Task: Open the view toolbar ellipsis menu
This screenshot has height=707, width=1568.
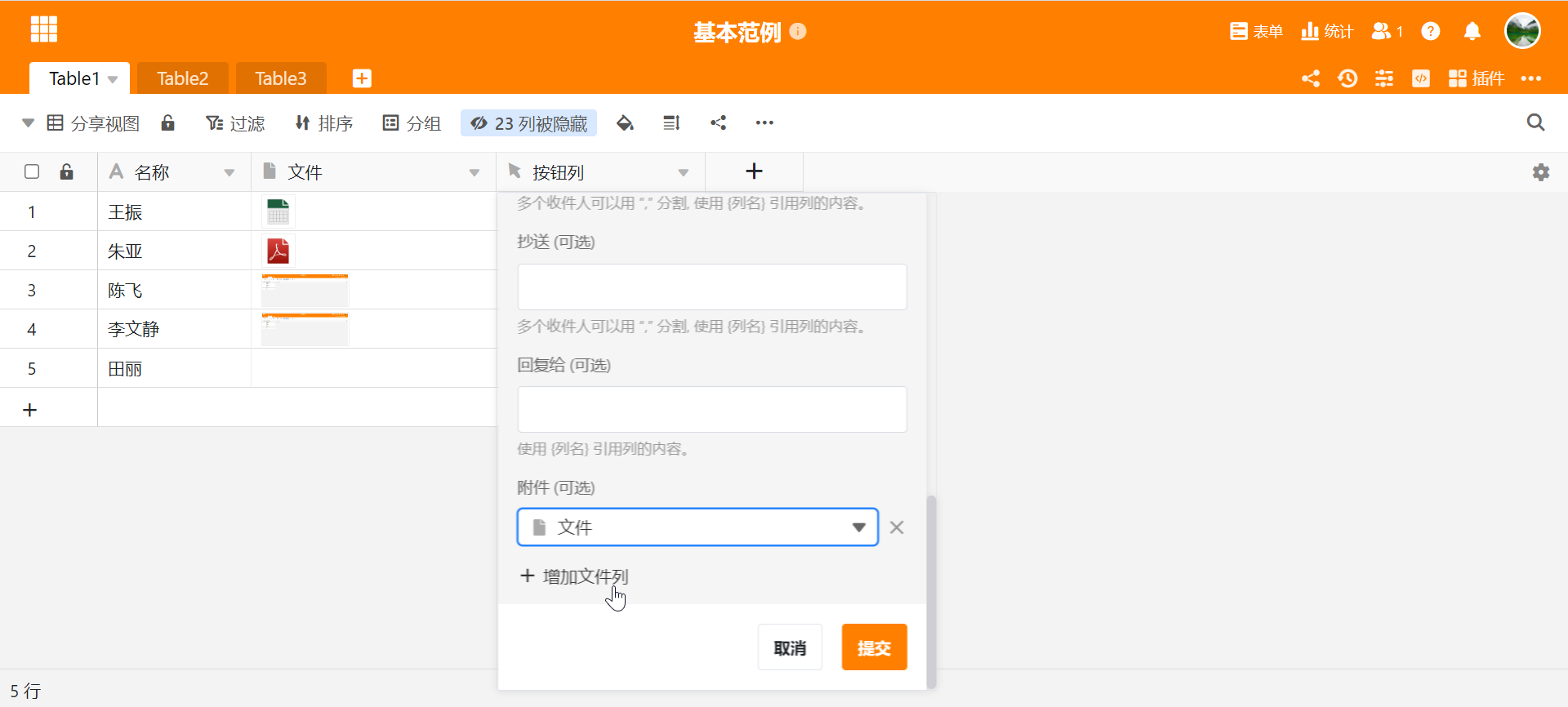Action: point(764,123)
